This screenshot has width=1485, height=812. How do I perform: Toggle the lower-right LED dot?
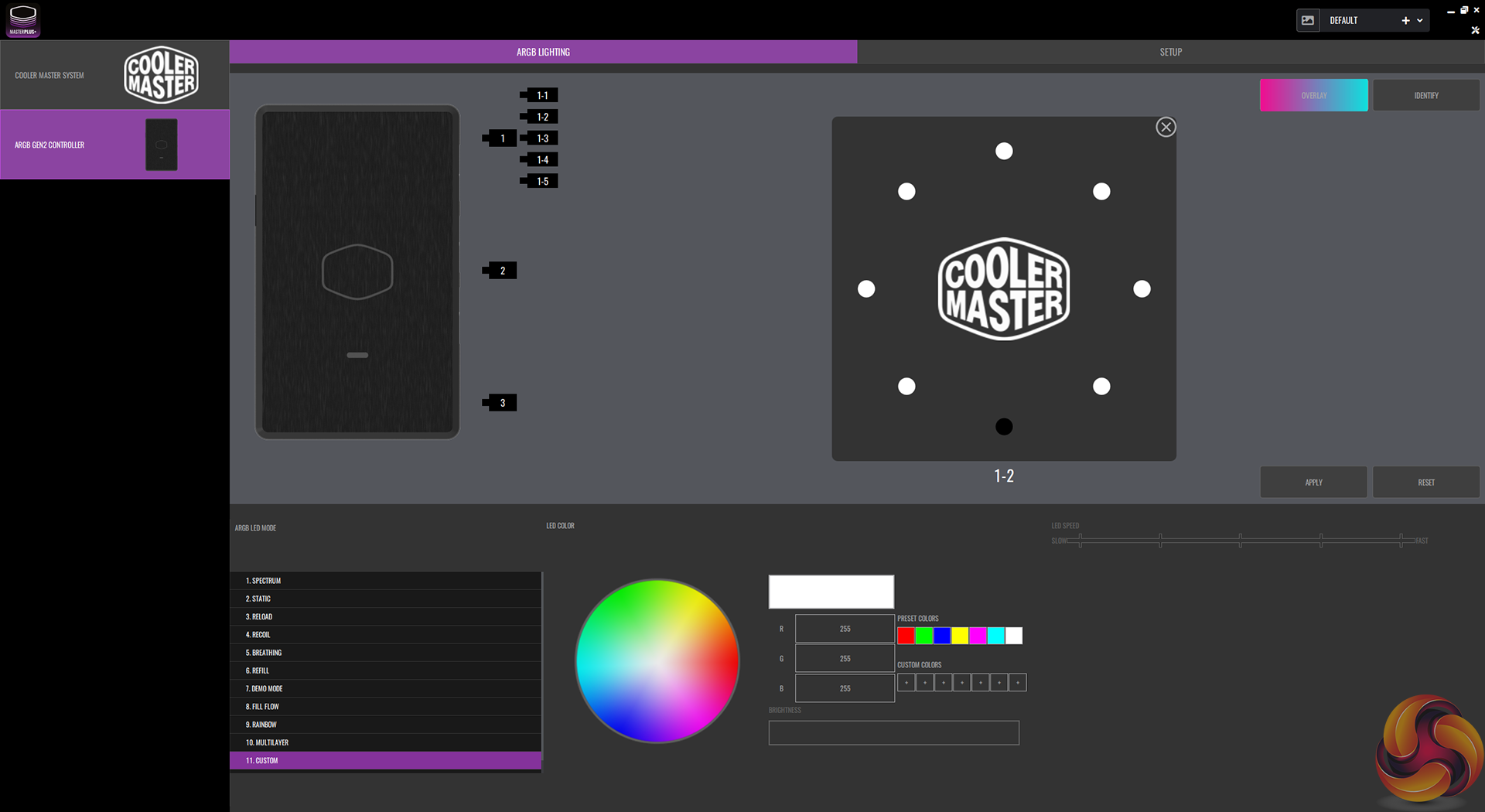tap(1101, 387)
